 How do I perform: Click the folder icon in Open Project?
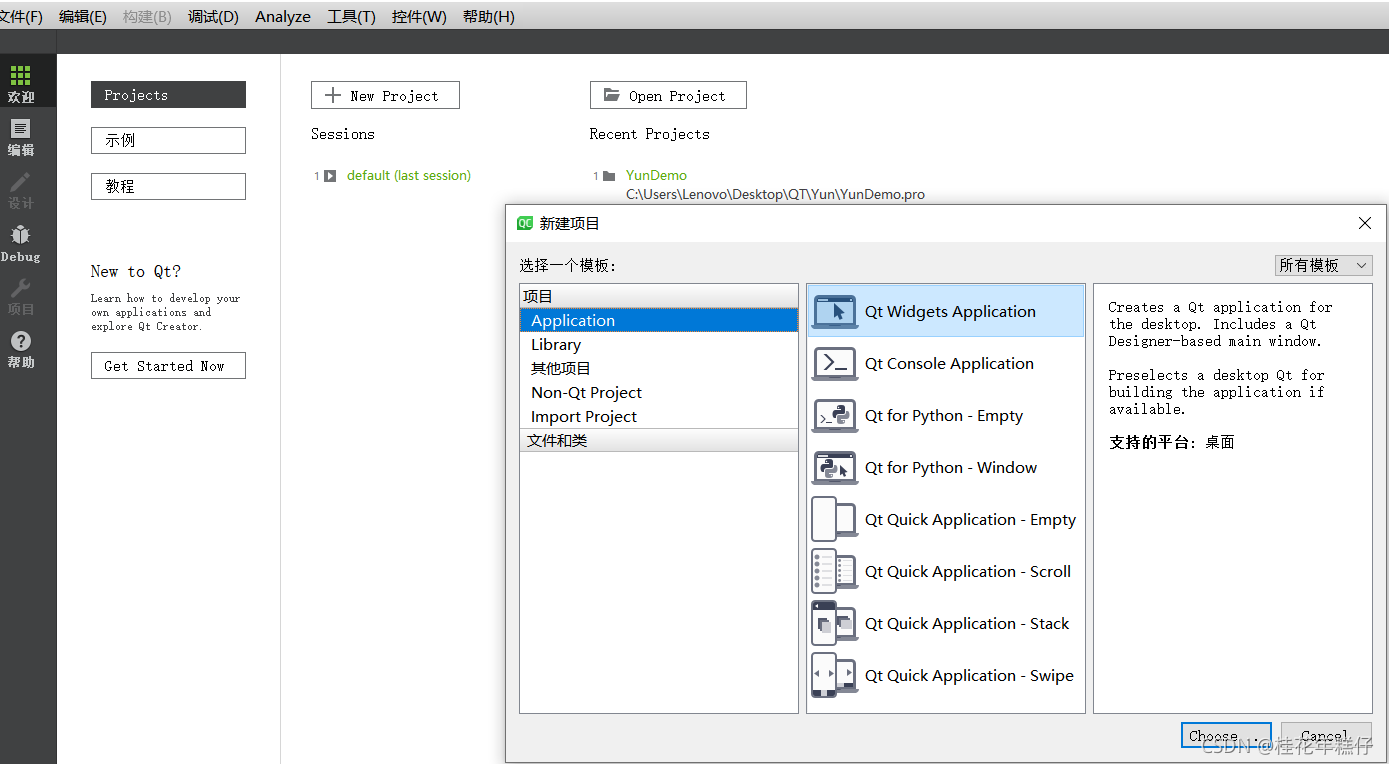[x=612, y=96]
